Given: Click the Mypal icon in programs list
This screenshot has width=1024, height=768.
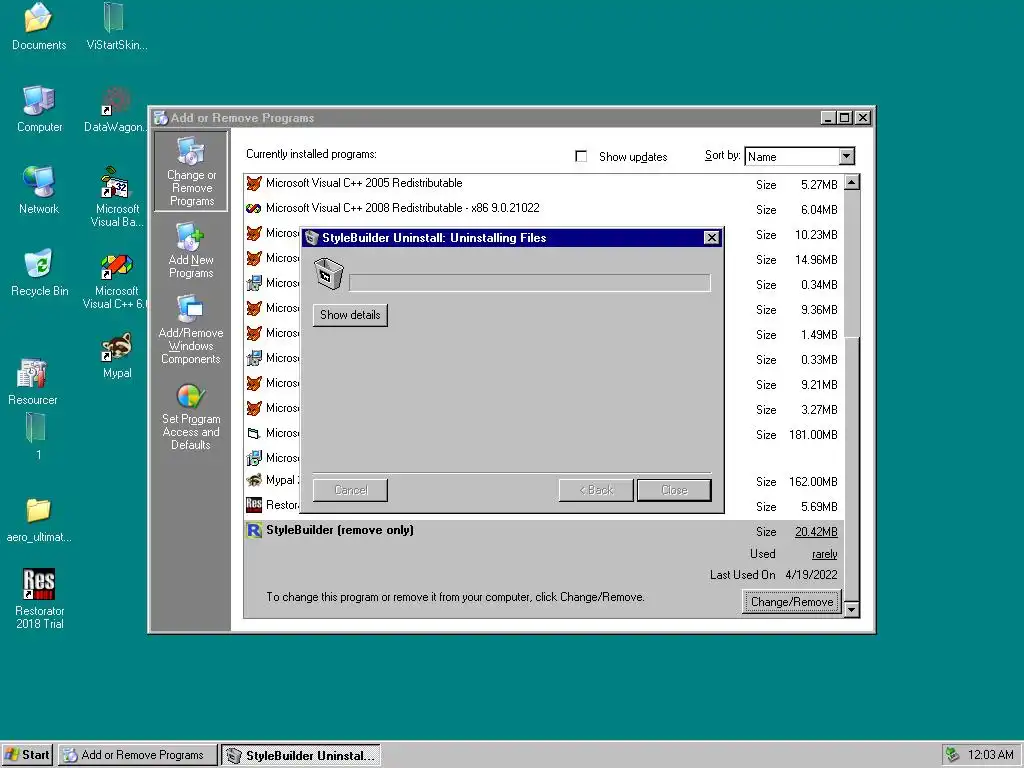Looking at the screenshot, I should (x=254, y=481).
